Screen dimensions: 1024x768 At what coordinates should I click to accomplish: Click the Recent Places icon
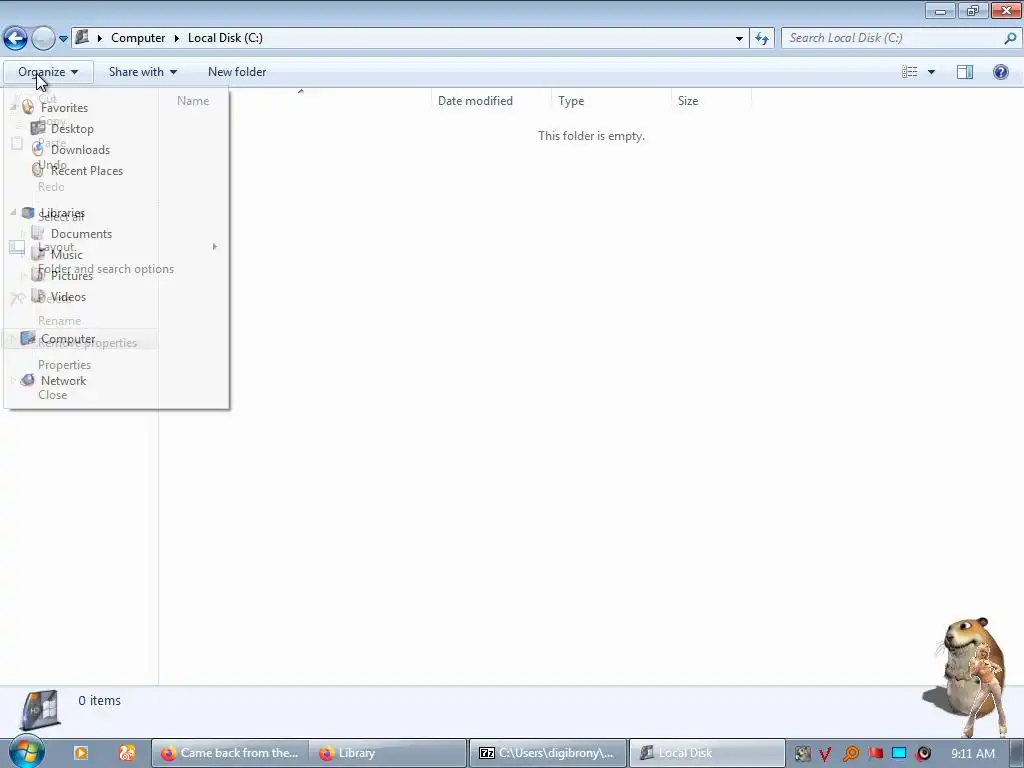[x=38, y=170]
